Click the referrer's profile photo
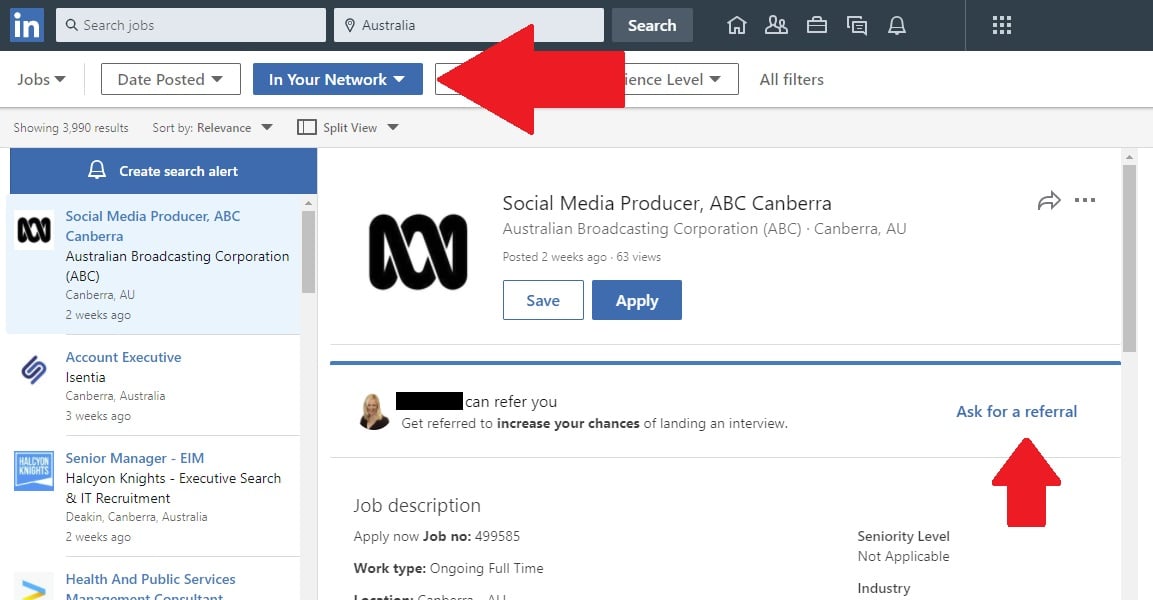The height and width of the screenshot is (600, 1153). (374, 412)
